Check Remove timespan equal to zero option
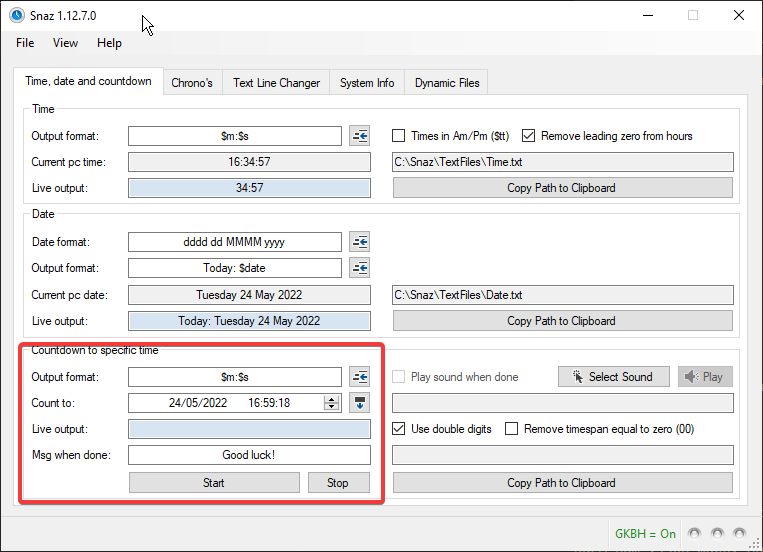Image resolution: width=763 pixels, height=552 pixels. (512, 429)
